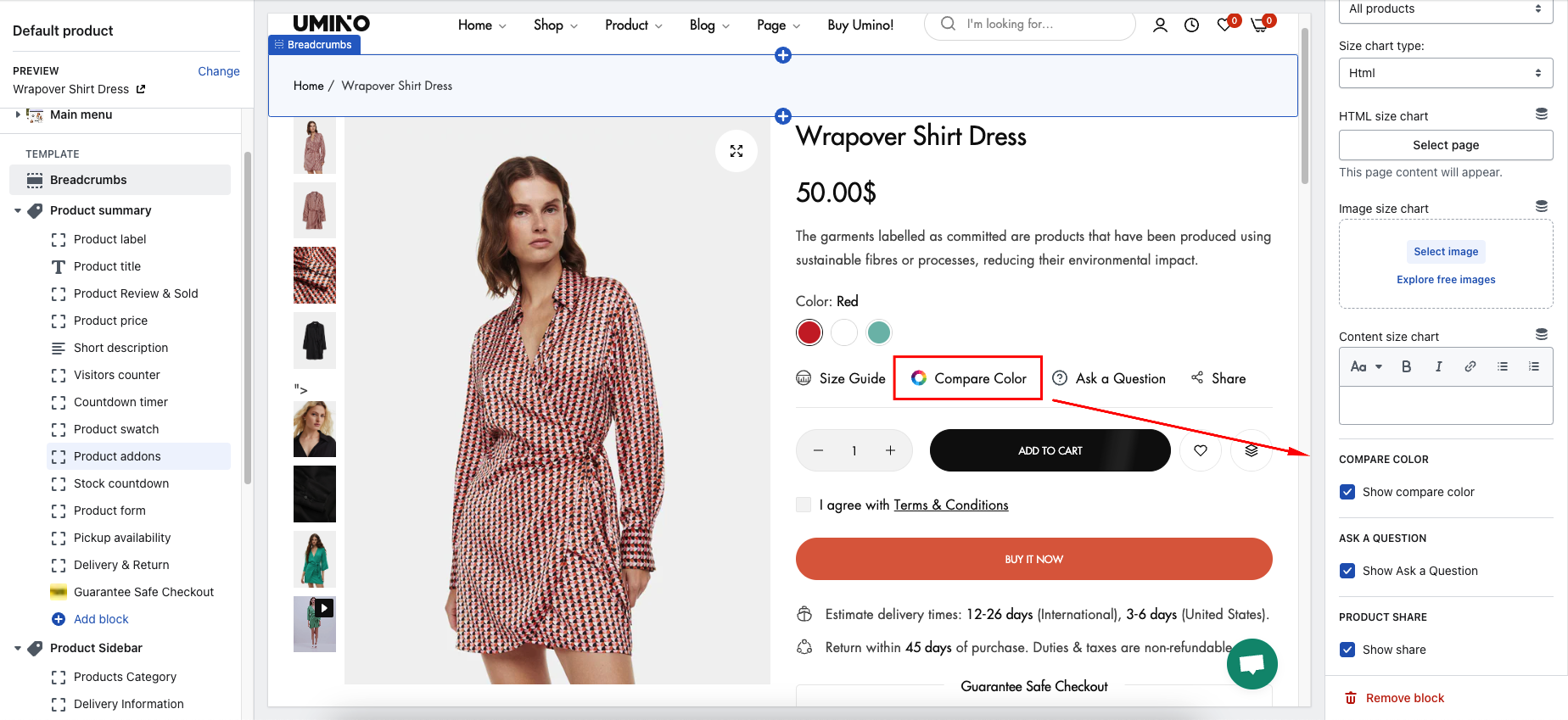The width and height of the screenshot is (1568, 720).
Task: Open text style Aa dropdown
Action: 1366,366
